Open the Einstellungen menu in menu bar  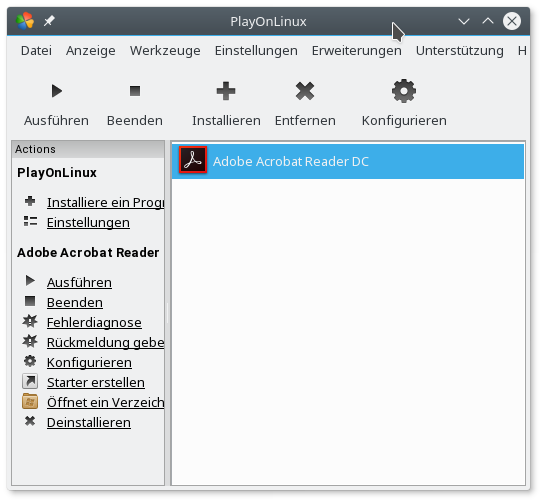point(256,51)
